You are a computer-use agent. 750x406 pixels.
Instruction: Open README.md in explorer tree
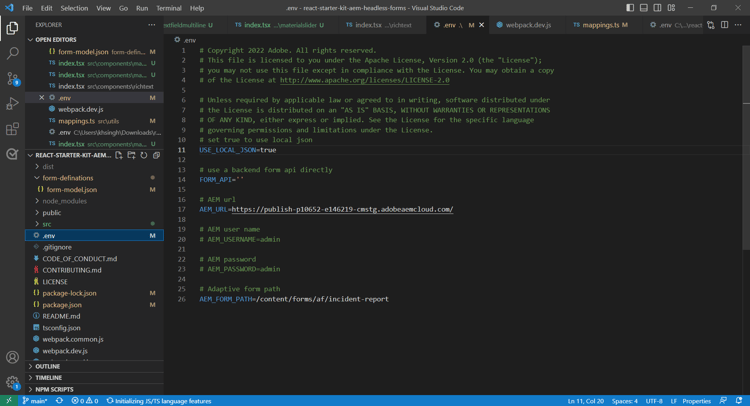tap(94, 316)
